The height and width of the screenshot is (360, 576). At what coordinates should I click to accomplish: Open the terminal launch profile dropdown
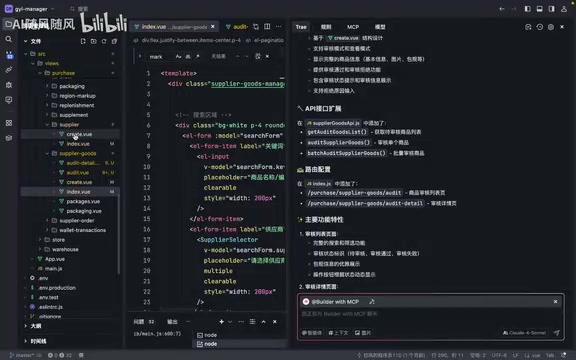click(x=230, y=322)
